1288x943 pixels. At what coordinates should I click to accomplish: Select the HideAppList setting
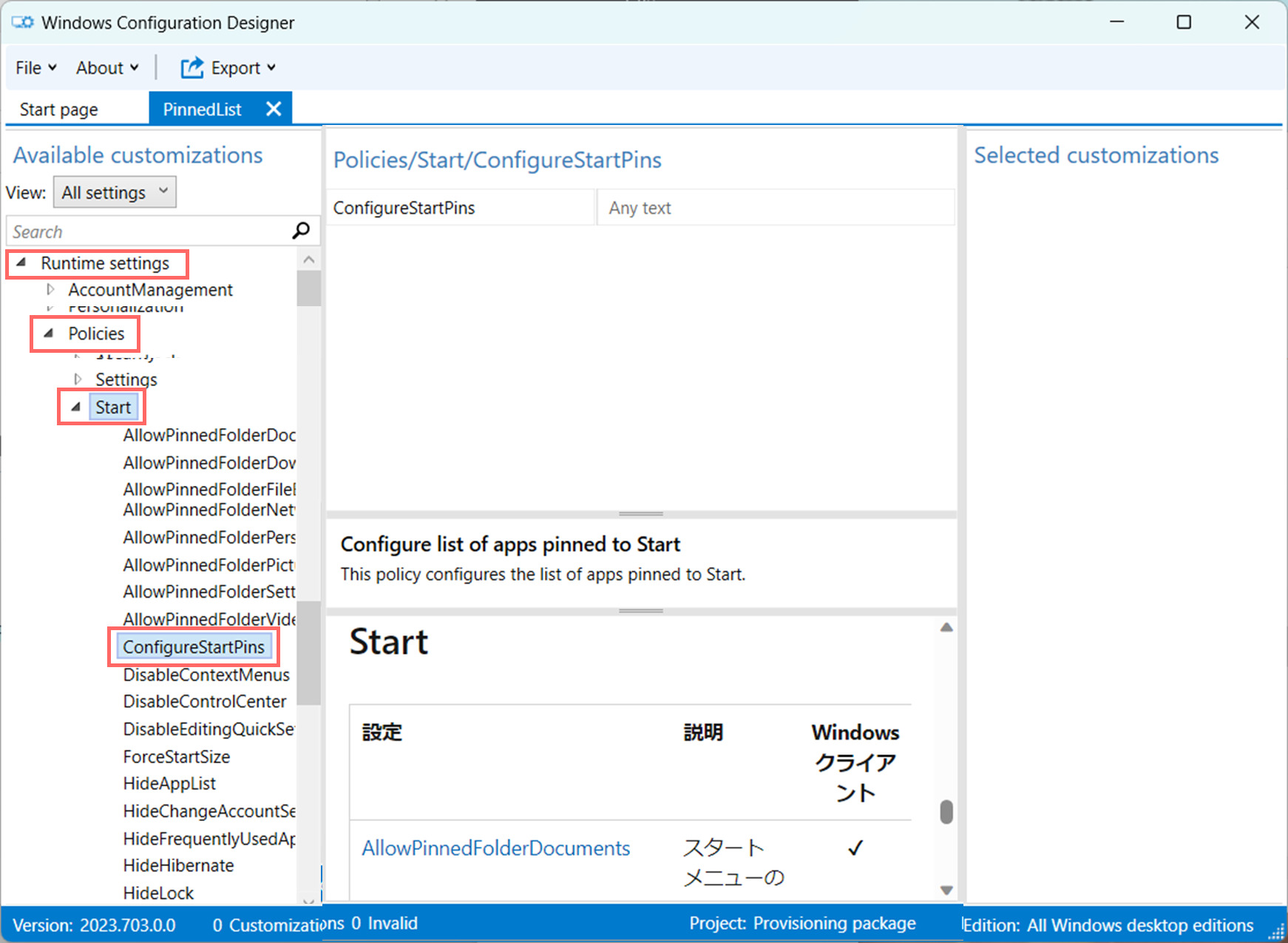click(x=169, y=783)
